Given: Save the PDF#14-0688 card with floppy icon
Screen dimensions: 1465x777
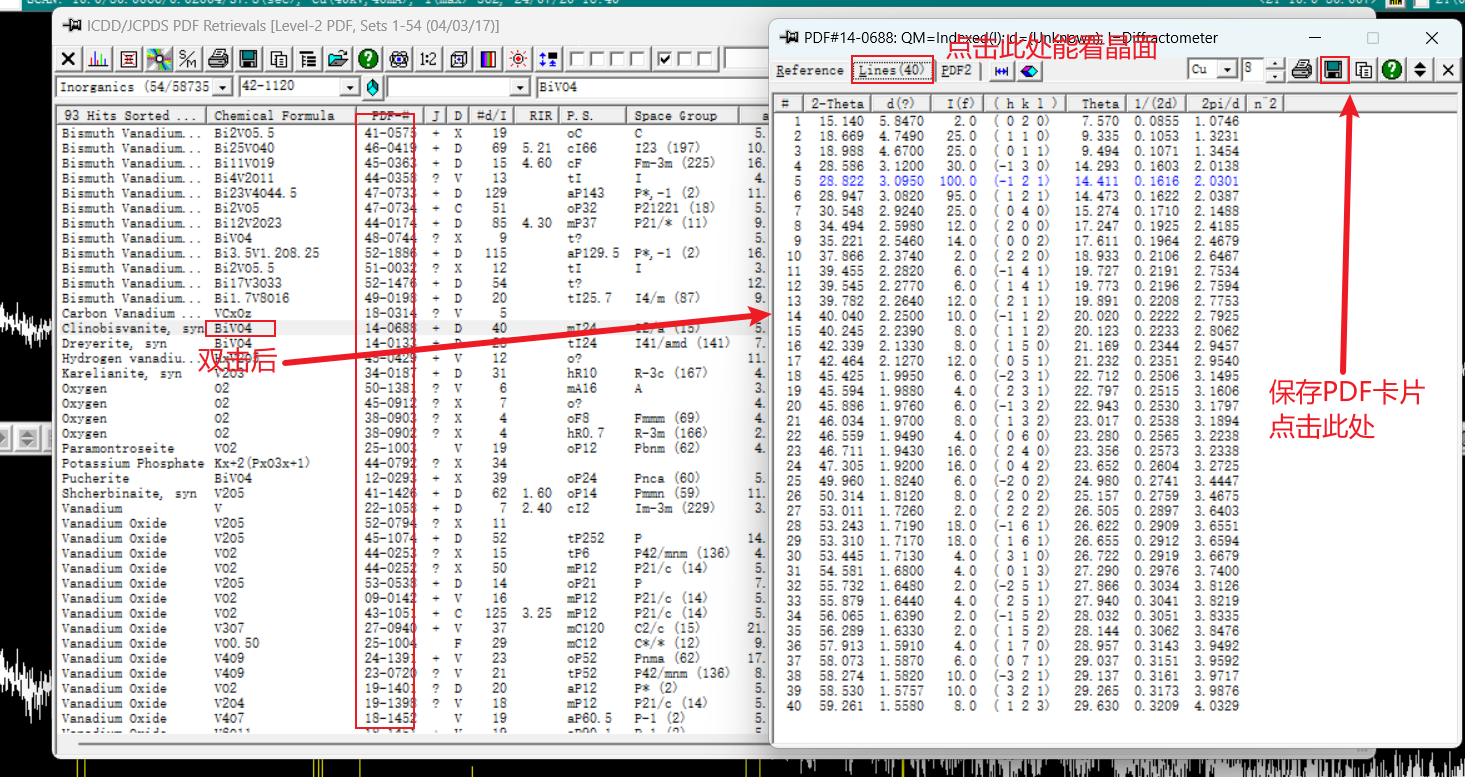Looking at the screenshot, I should (1333, 69).
